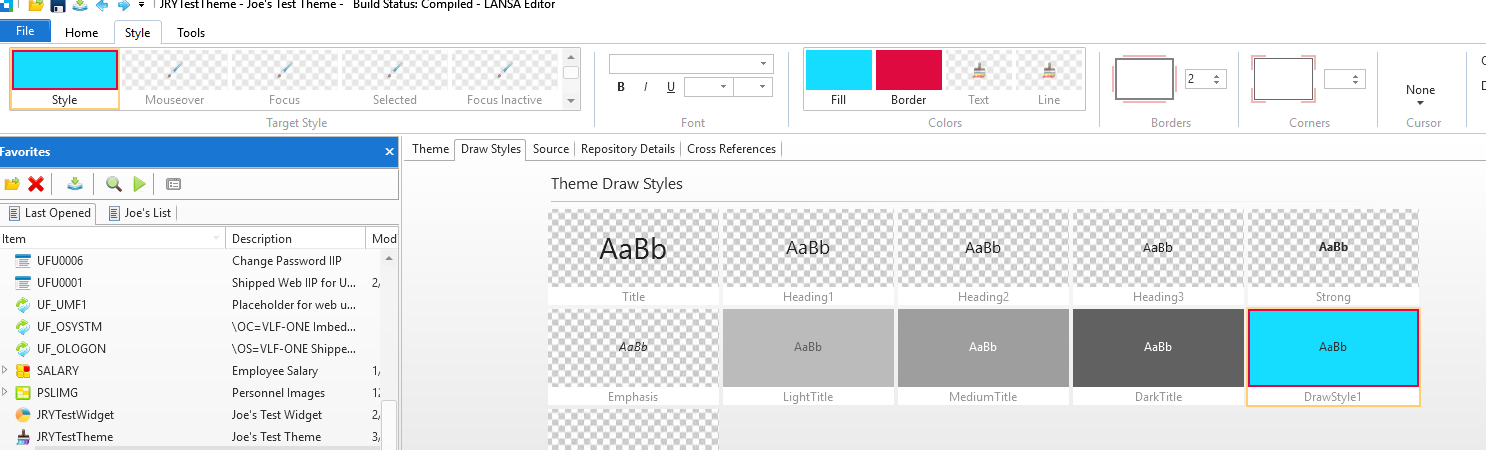
Task: Open the File menu
Action: (25, 32)
